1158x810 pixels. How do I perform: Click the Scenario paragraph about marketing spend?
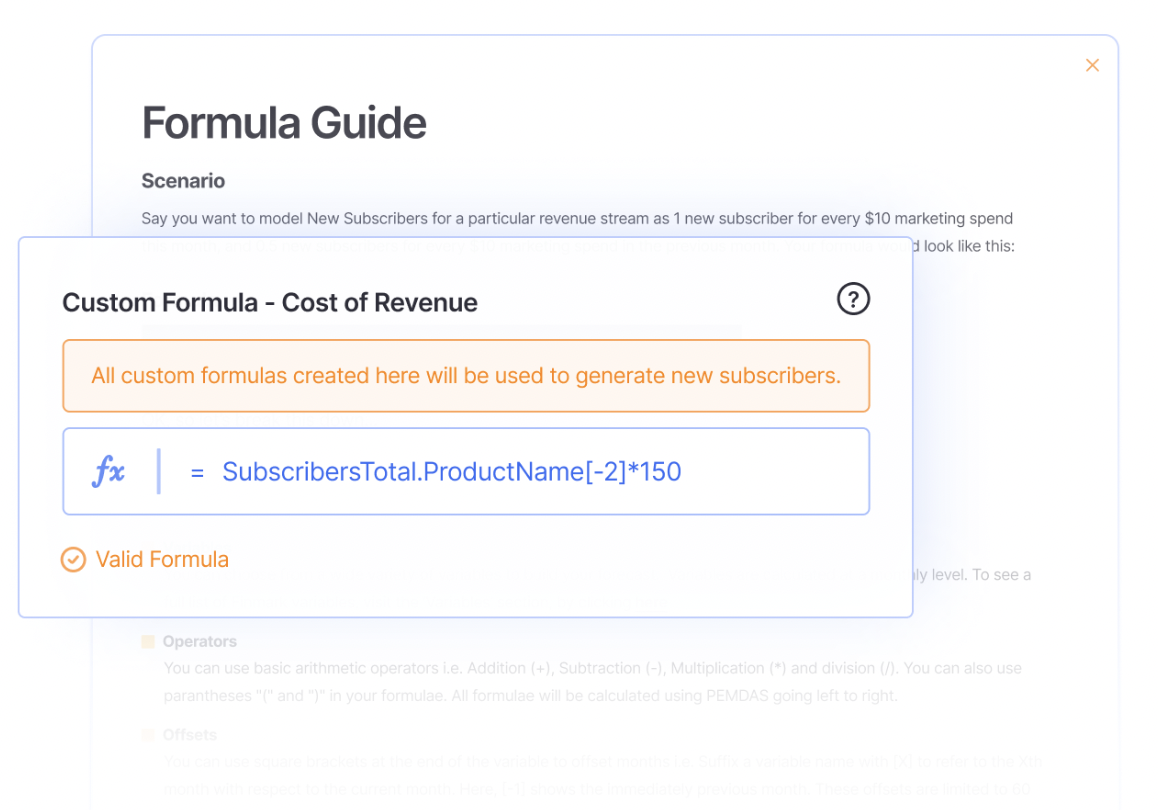[577, 219]
